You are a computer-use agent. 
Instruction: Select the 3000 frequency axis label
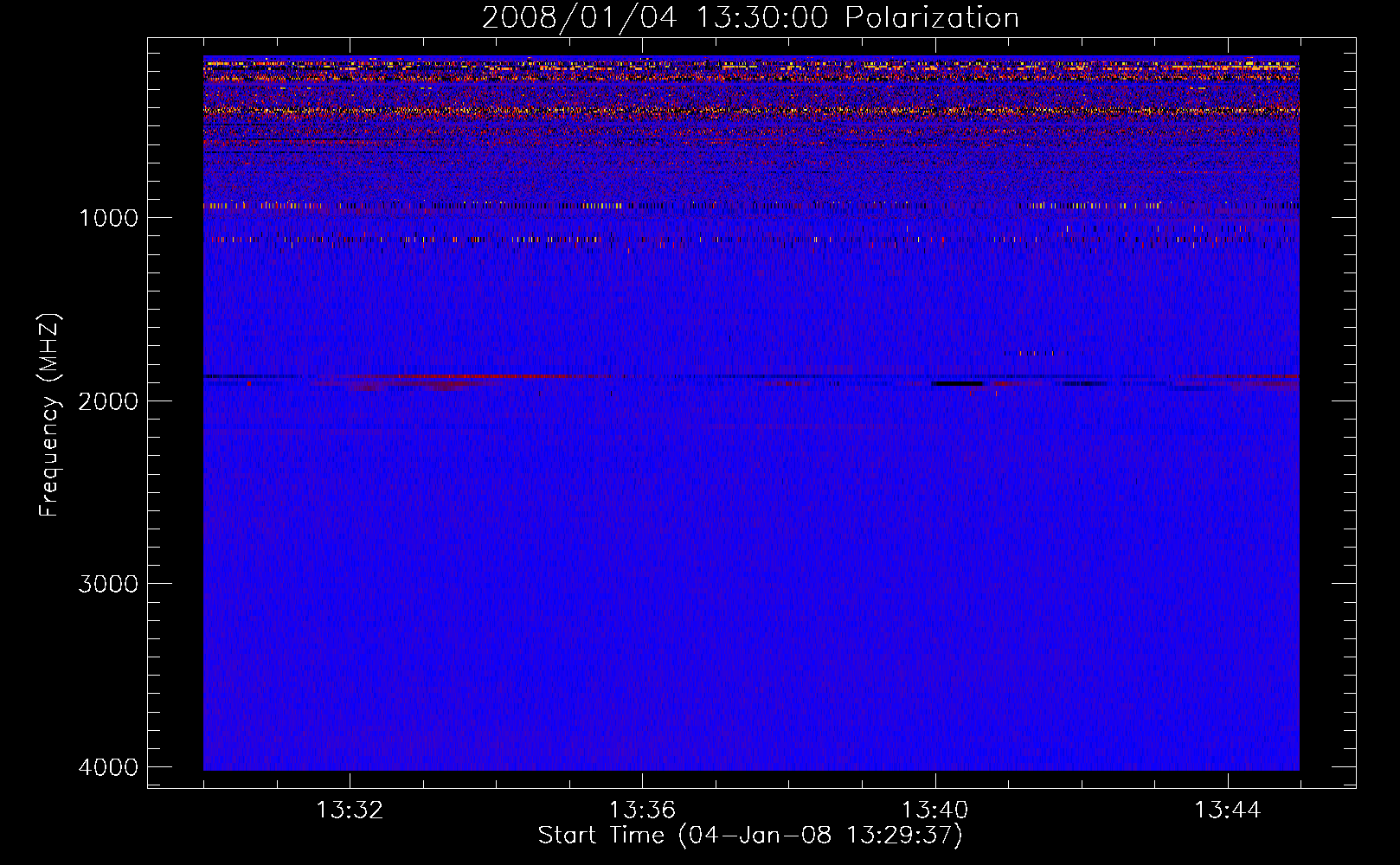click(x=108, y=584)
